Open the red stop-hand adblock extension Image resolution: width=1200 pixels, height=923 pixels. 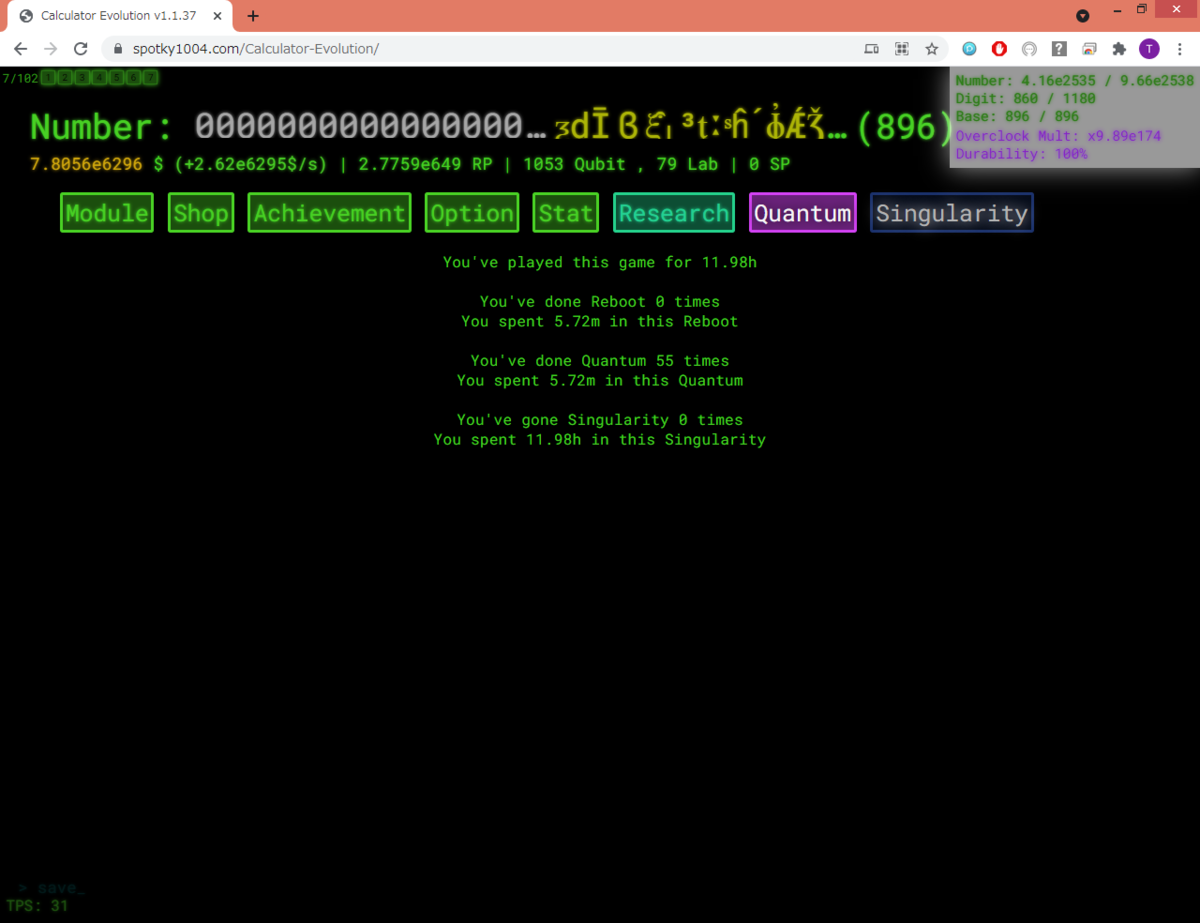click(999, 48)
